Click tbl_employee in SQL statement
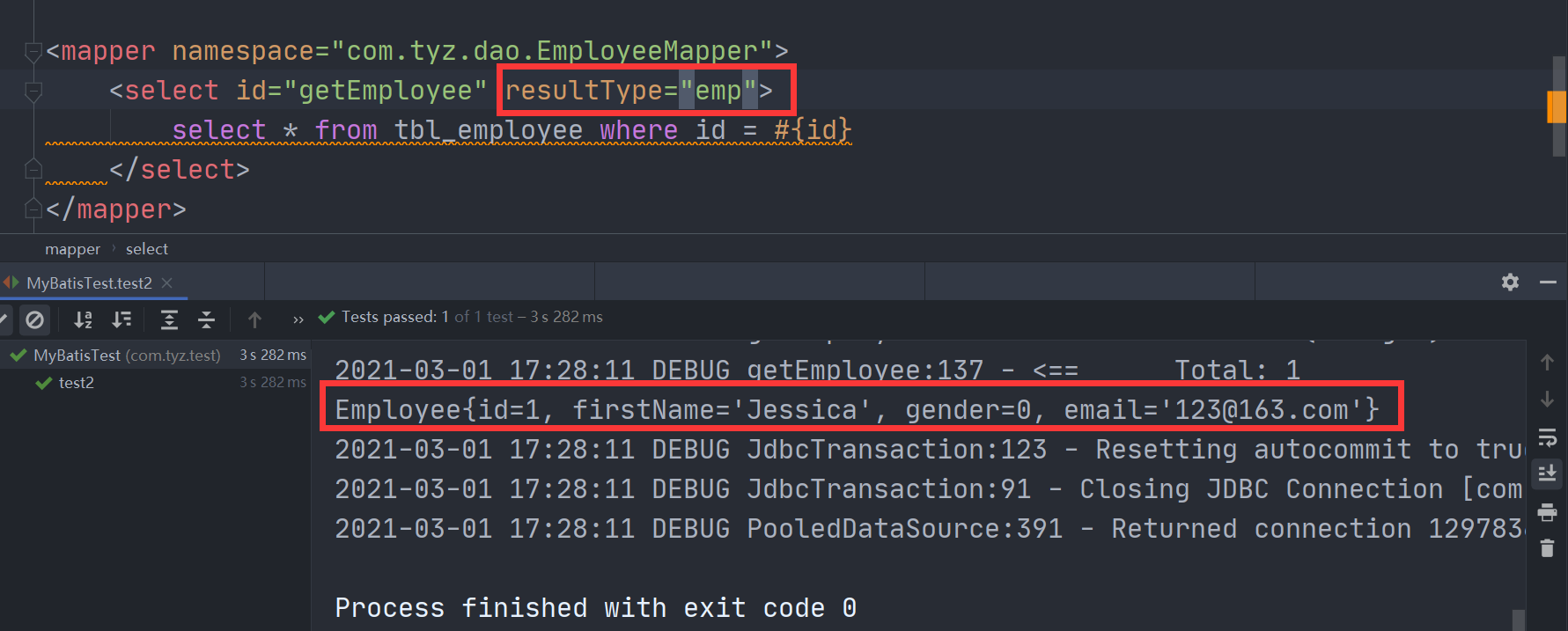 tap(488, 130)
